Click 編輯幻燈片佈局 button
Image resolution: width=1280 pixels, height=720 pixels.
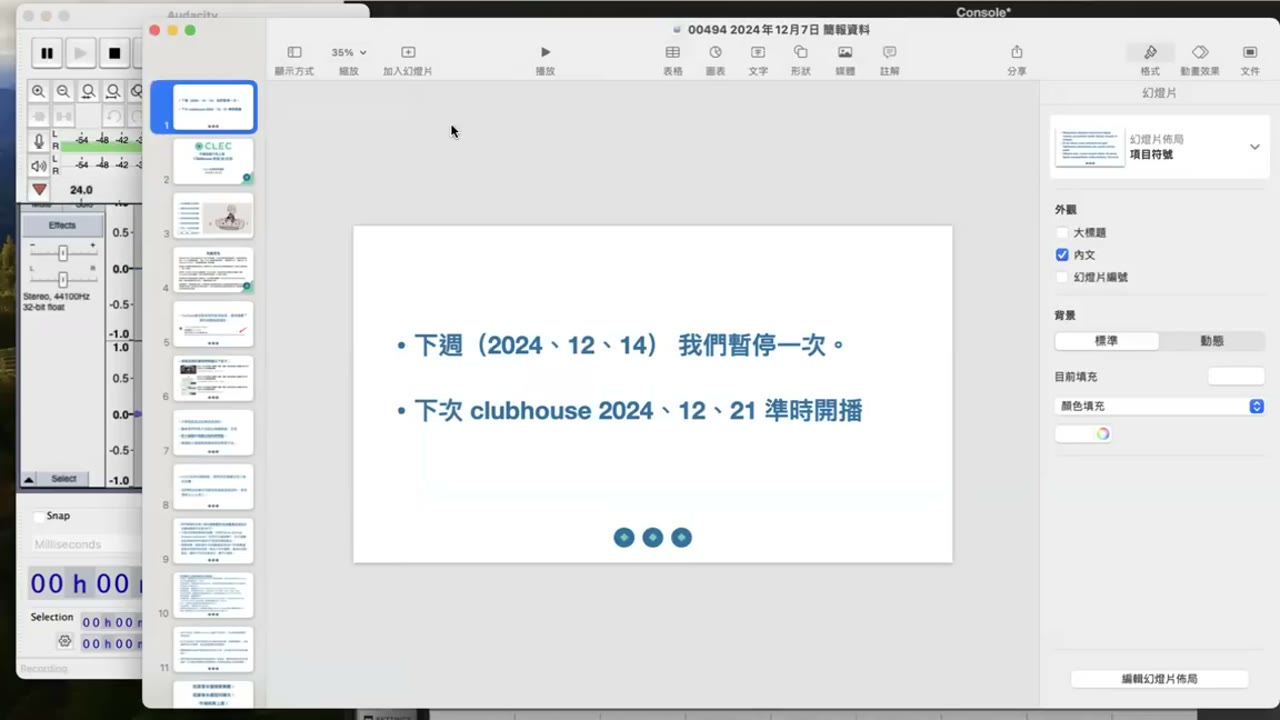pos(1159,679)
